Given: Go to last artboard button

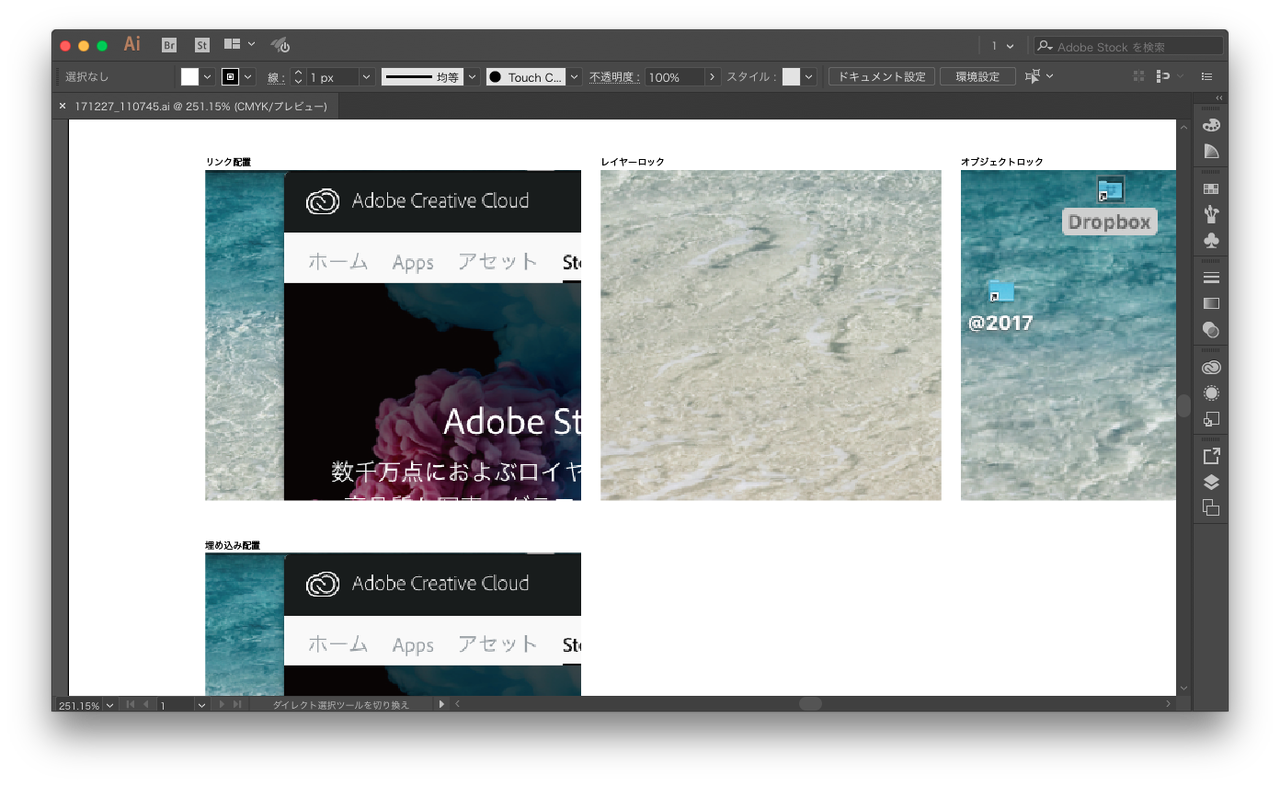Looking at the screenshot, I should tap(237, 705).
